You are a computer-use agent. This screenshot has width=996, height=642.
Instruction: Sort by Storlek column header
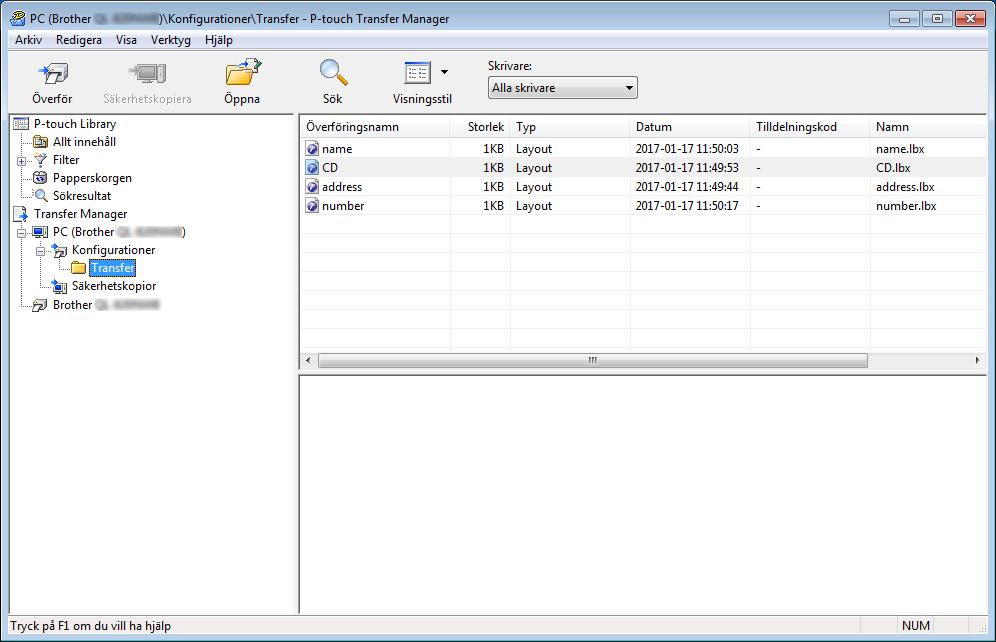click(480, 126)
